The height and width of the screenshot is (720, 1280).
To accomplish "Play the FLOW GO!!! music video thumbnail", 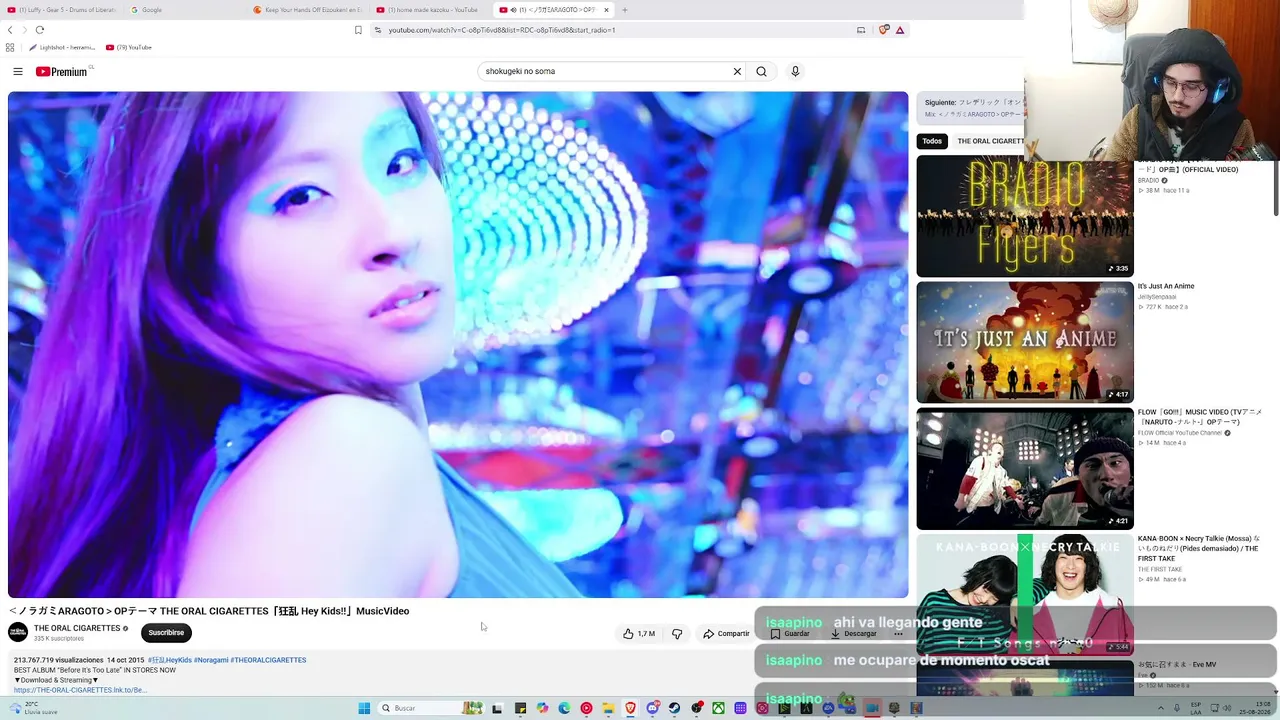I will click(x=1025, y=468).
